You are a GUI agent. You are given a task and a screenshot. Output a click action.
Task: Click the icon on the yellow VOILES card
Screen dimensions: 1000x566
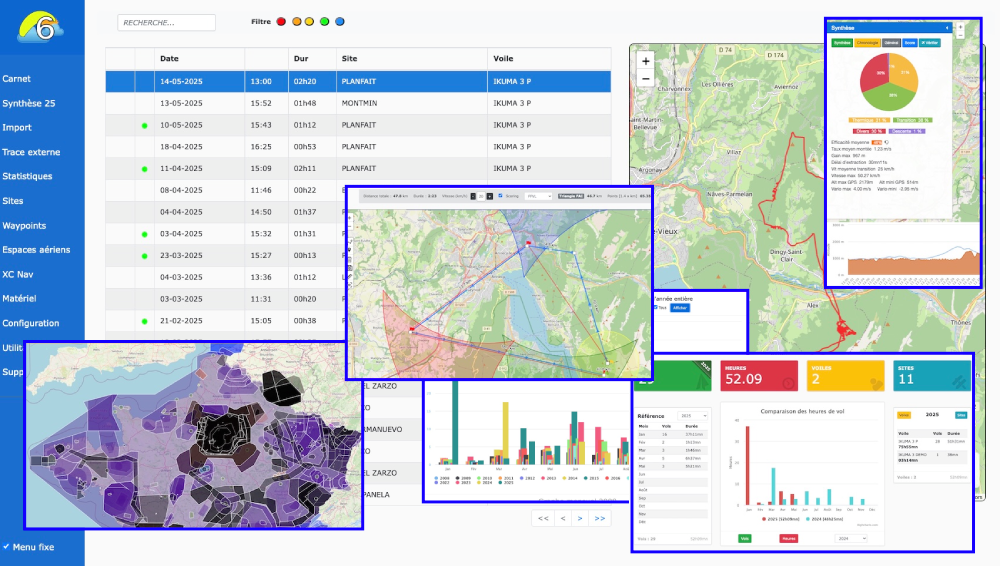(876, 383)
